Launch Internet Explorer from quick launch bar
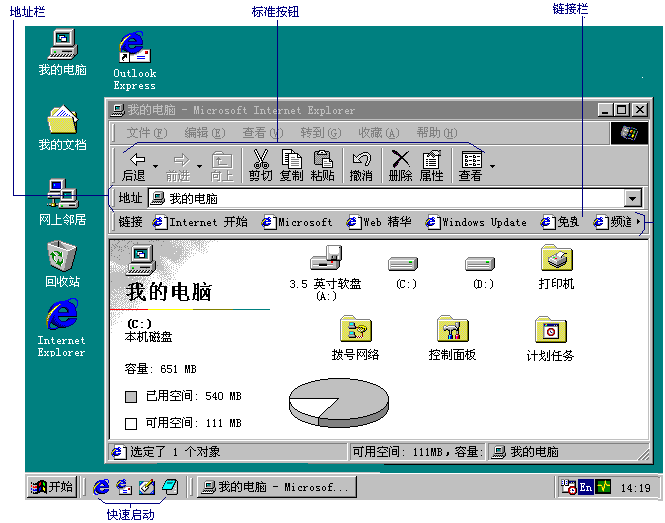Viewport: 665px width, 523px height. pos(101,487)
